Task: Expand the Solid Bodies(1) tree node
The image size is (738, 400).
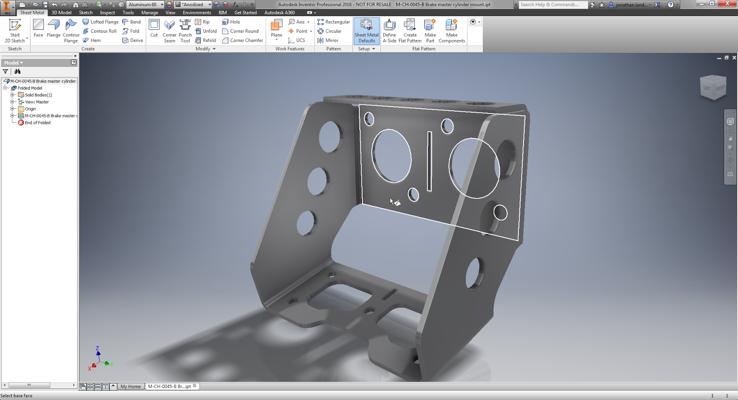Action: [x=13, y=95]
